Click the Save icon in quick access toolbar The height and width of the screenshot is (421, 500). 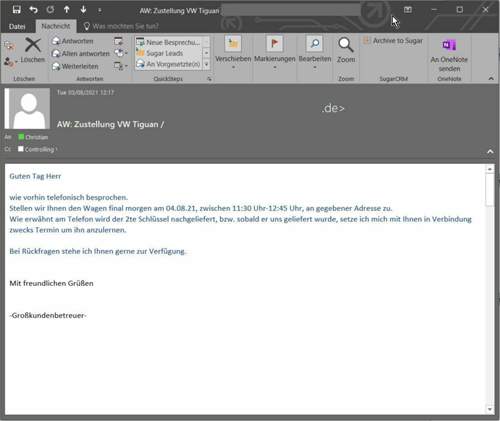click(x=16, y=10)
